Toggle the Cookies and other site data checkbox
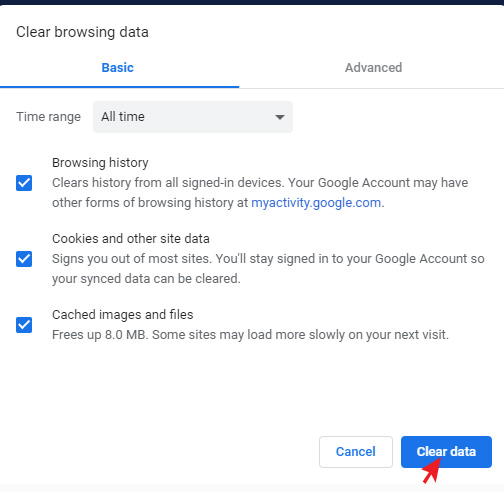The image size is (504, 492). tap(24, 259)
